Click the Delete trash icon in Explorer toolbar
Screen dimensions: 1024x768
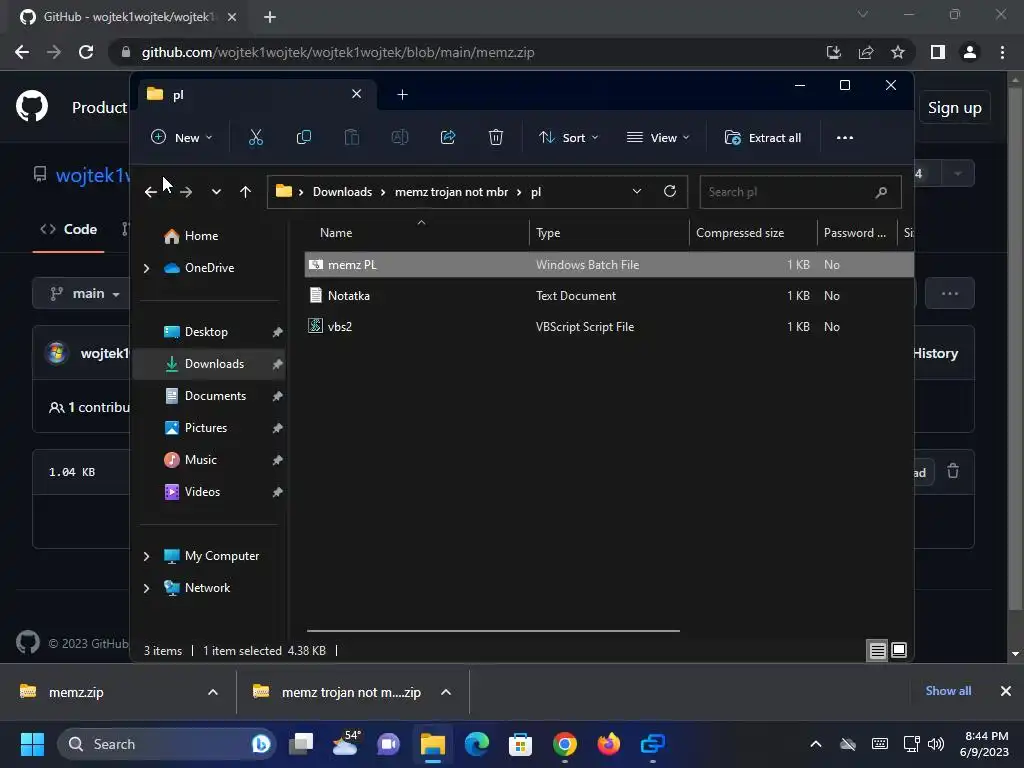pyautogui.click(x=496, y=138)
